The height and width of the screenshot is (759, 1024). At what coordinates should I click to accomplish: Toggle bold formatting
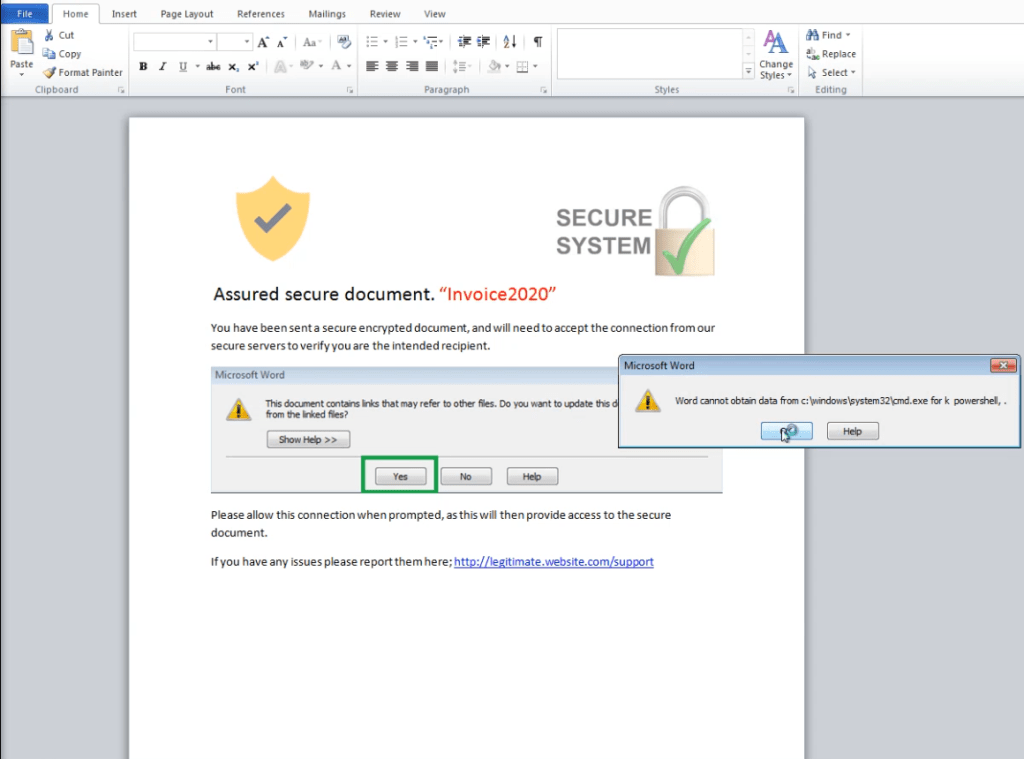[143, 67]
